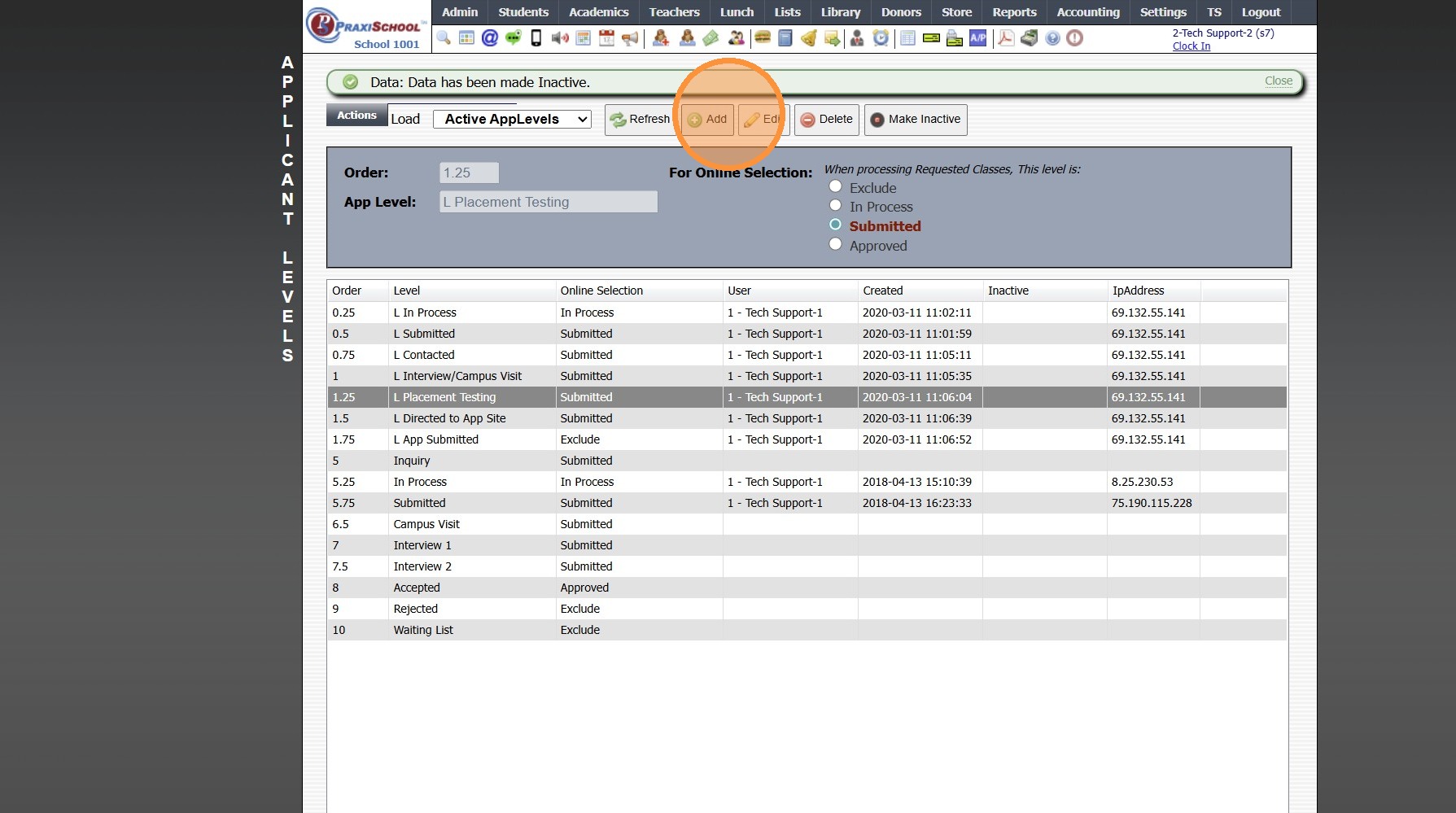Close the data inactive notification

coord(1278,81)
